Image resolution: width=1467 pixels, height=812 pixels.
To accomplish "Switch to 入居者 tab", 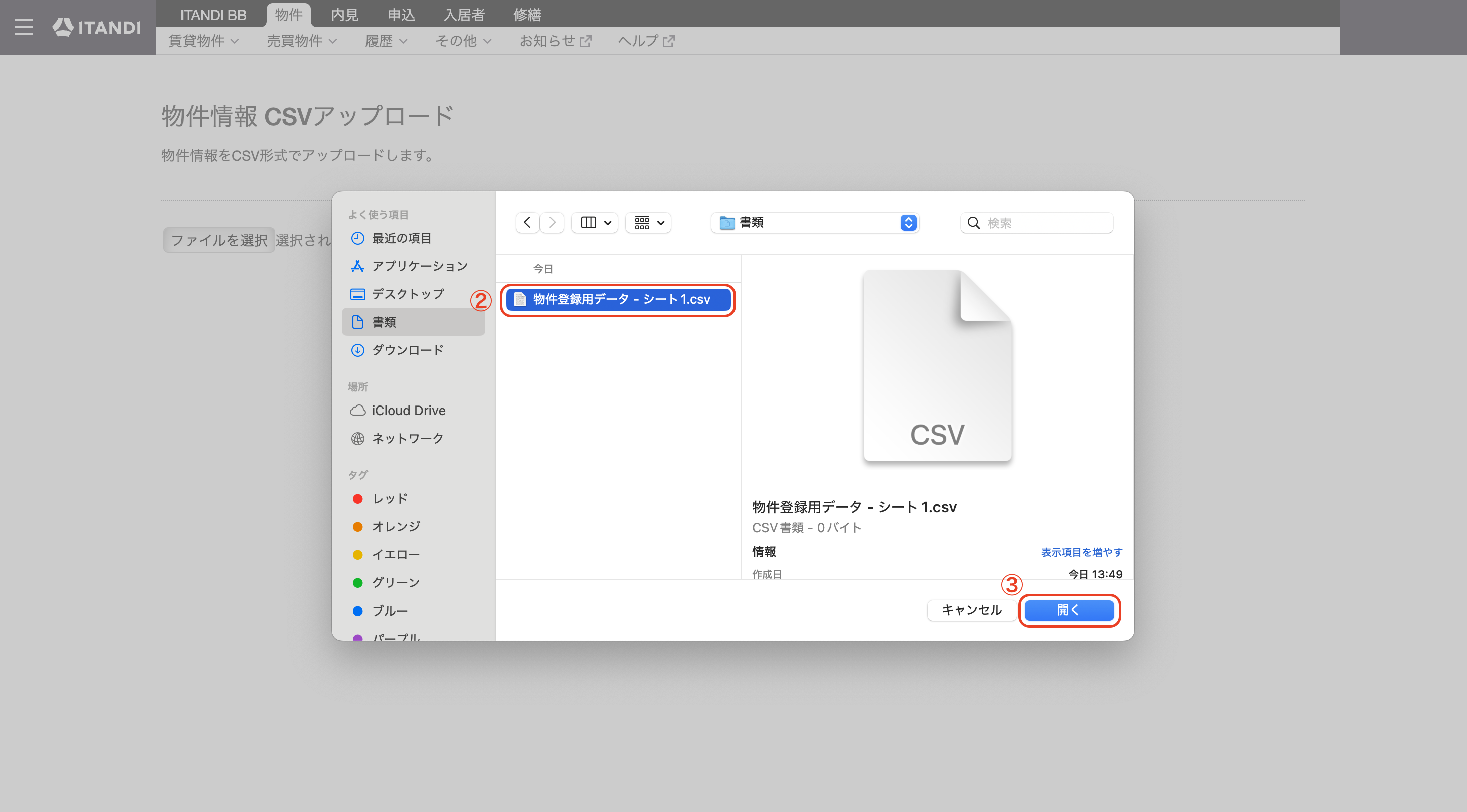I will coord(464,15).
